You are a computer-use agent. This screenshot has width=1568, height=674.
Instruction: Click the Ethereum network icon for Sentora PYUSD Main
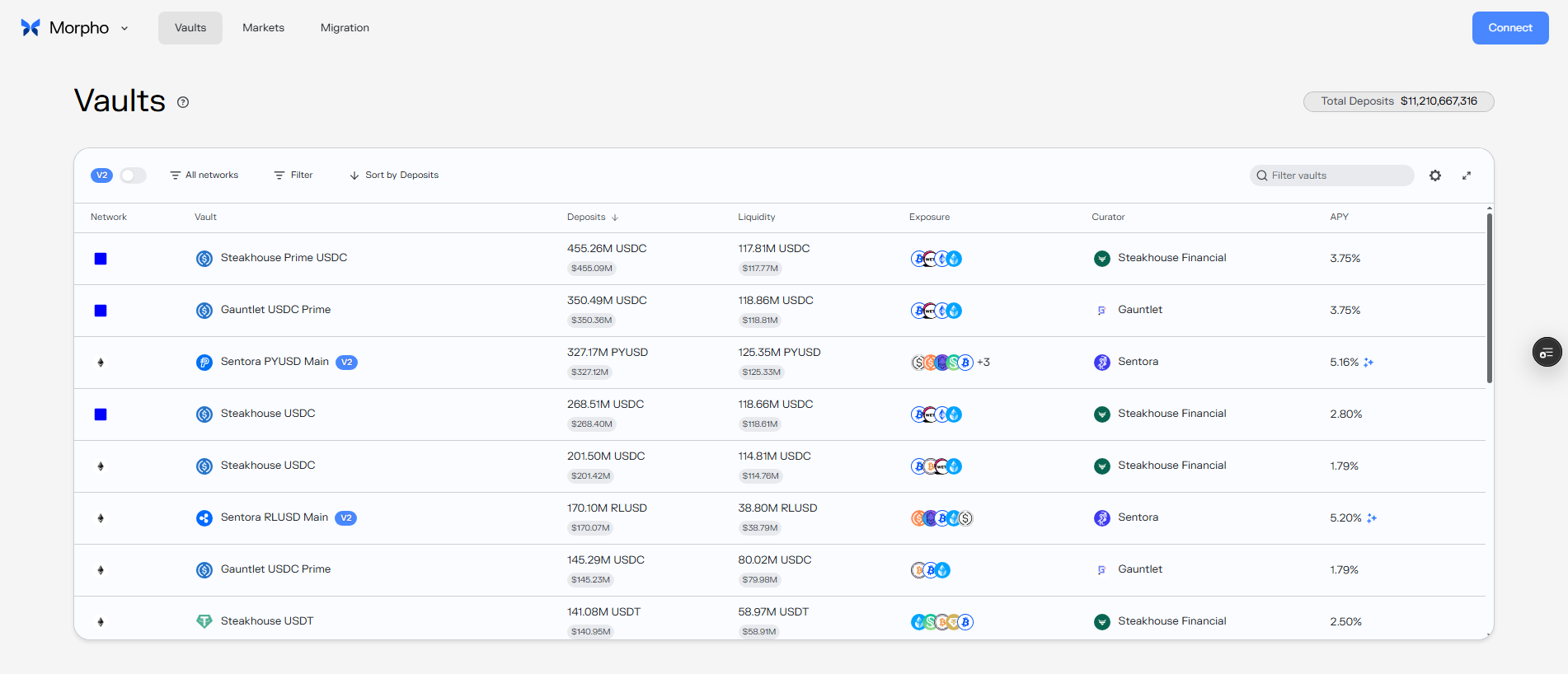(101, 363)
